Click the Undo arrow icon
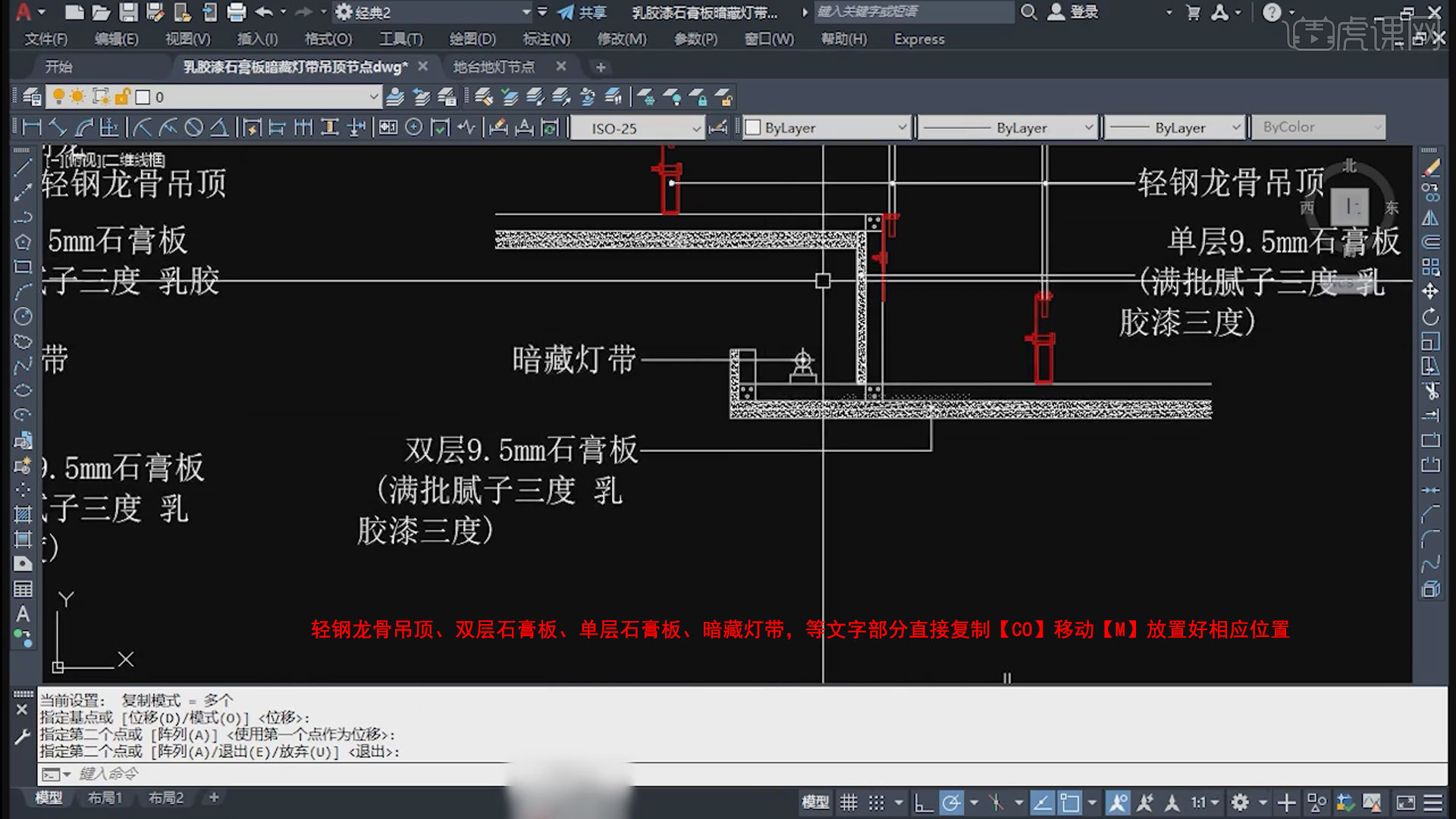 (264, 12)
